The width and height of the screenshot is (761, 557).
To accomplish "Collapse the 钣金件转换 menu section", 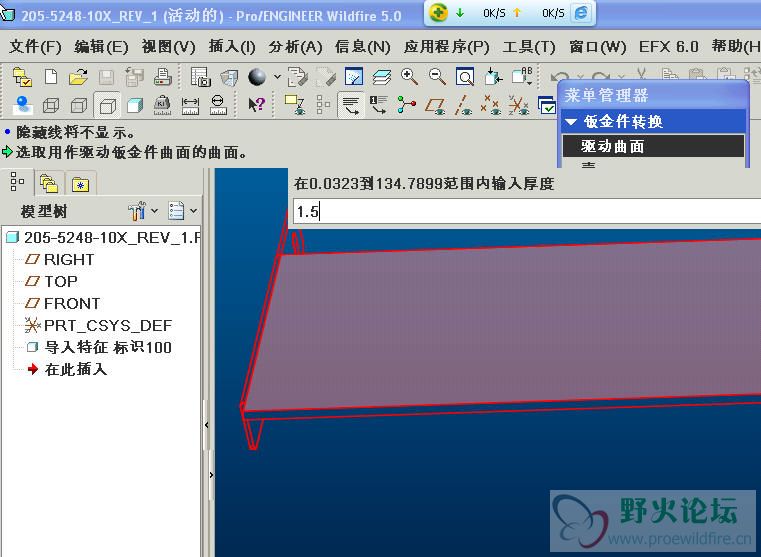I will (571, 121).
